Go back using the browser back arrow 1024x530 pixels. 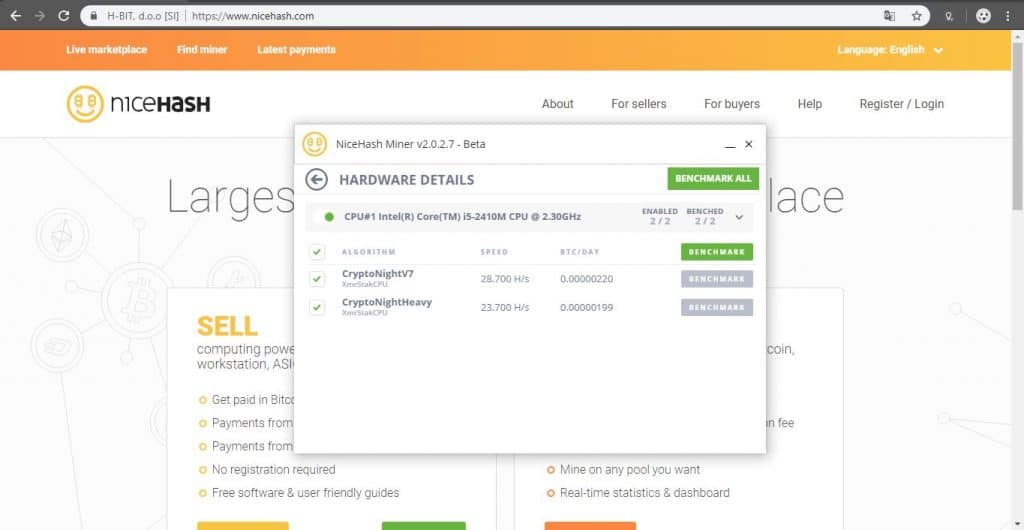[16, 16]
